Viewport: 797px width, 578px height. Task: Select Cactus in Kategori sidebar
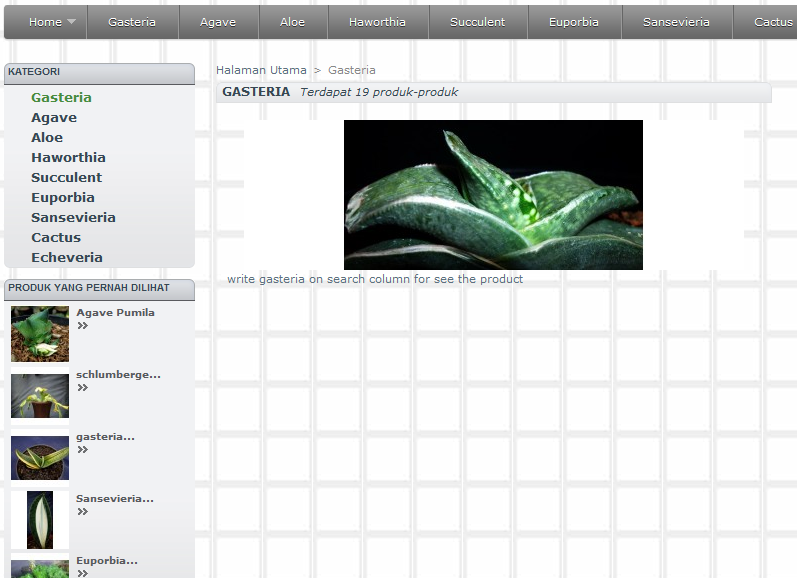tap(56, 237)
